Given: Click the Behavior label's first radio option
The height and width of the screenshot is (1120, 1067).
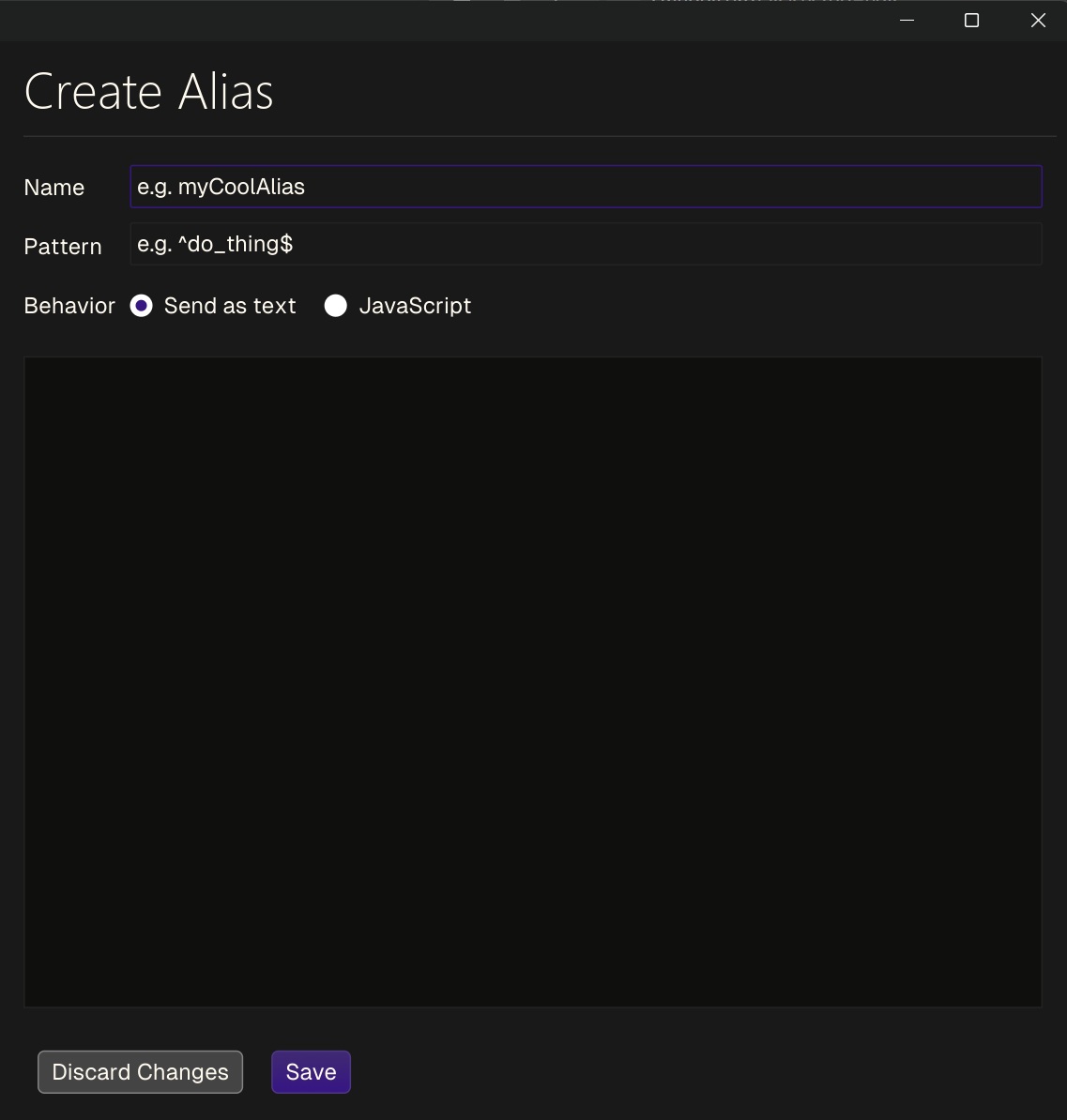Looking at the screenshot, I should [141, 306].
